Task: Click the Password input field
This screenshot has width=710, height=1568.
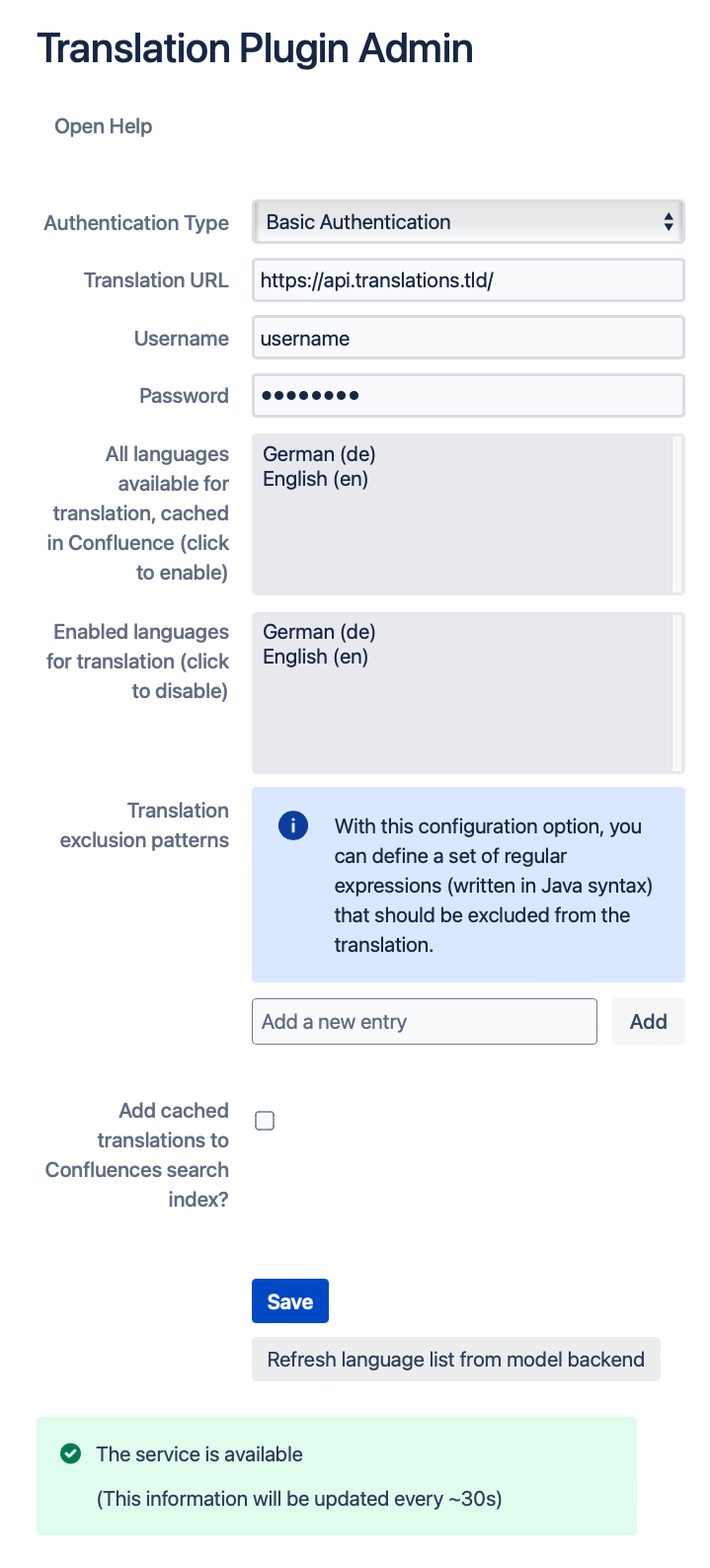Action: coord(467,395)
